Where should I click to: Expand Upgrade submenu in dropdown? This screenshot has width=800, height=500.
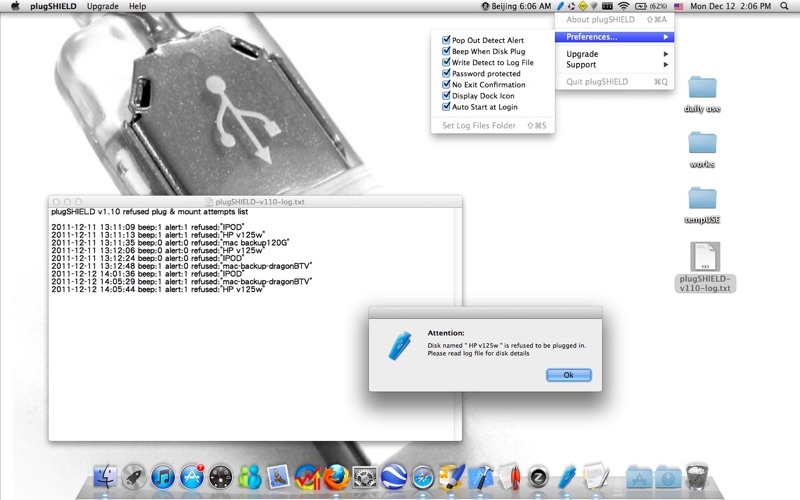(x=614, y=54)
